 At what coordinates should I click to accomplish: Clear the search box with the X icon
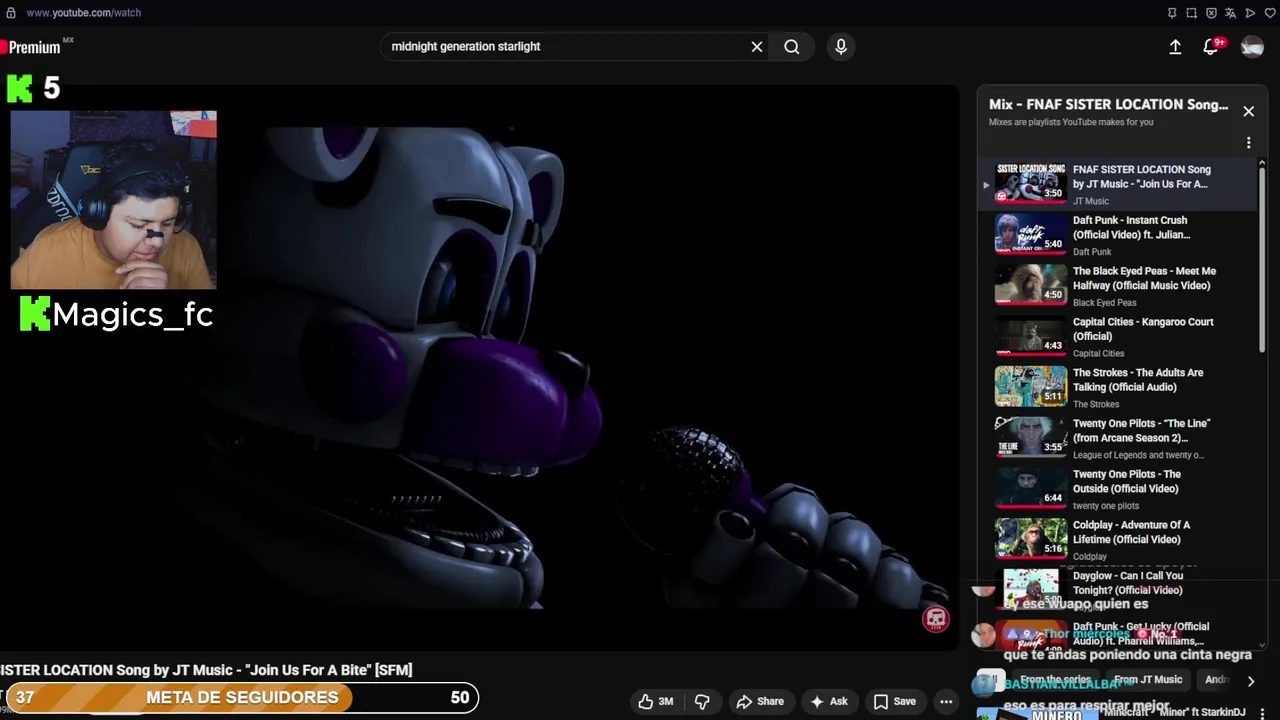(757, 47)
